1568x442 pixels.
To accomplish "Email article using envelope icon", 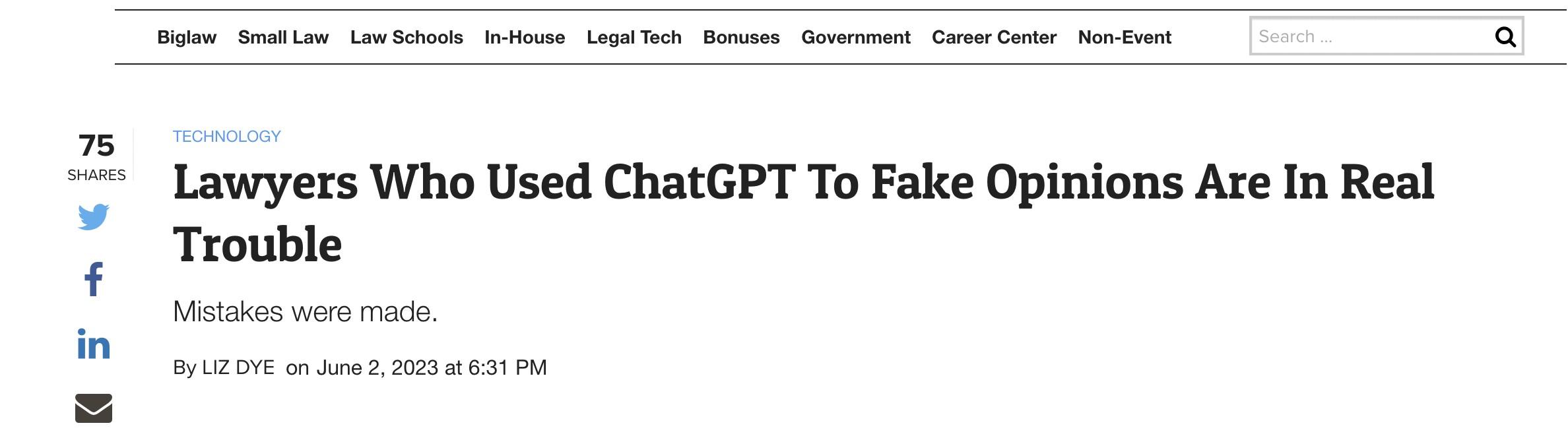I will 94,408.
